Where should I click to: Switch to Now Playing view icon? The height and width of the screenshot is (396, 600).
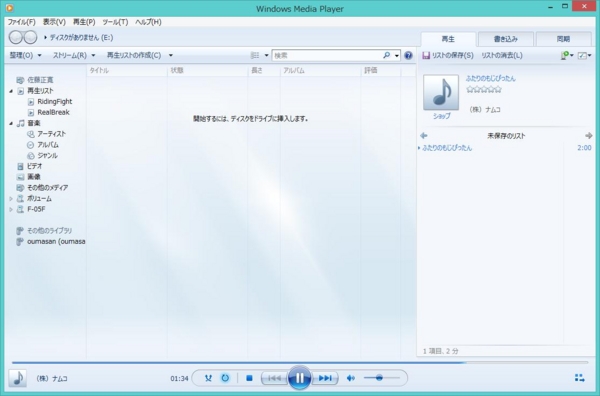click(x=579, y=378)
